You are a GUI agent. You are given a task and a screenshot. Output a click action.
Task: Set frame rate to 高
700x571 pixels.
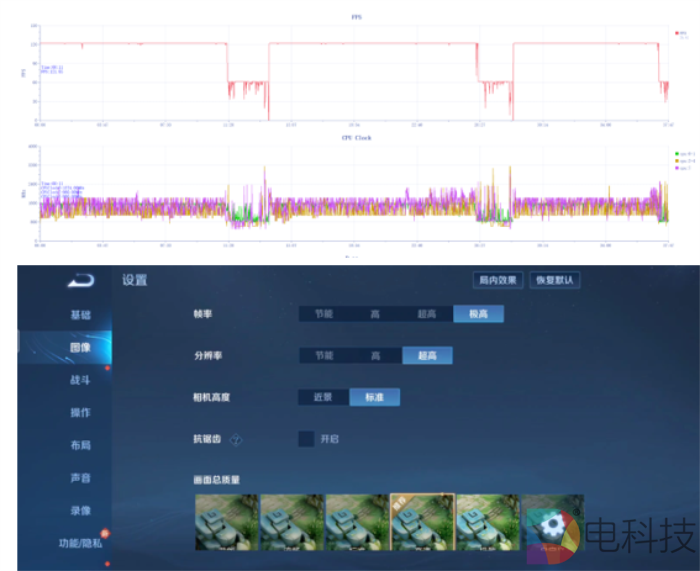point(375,314)
